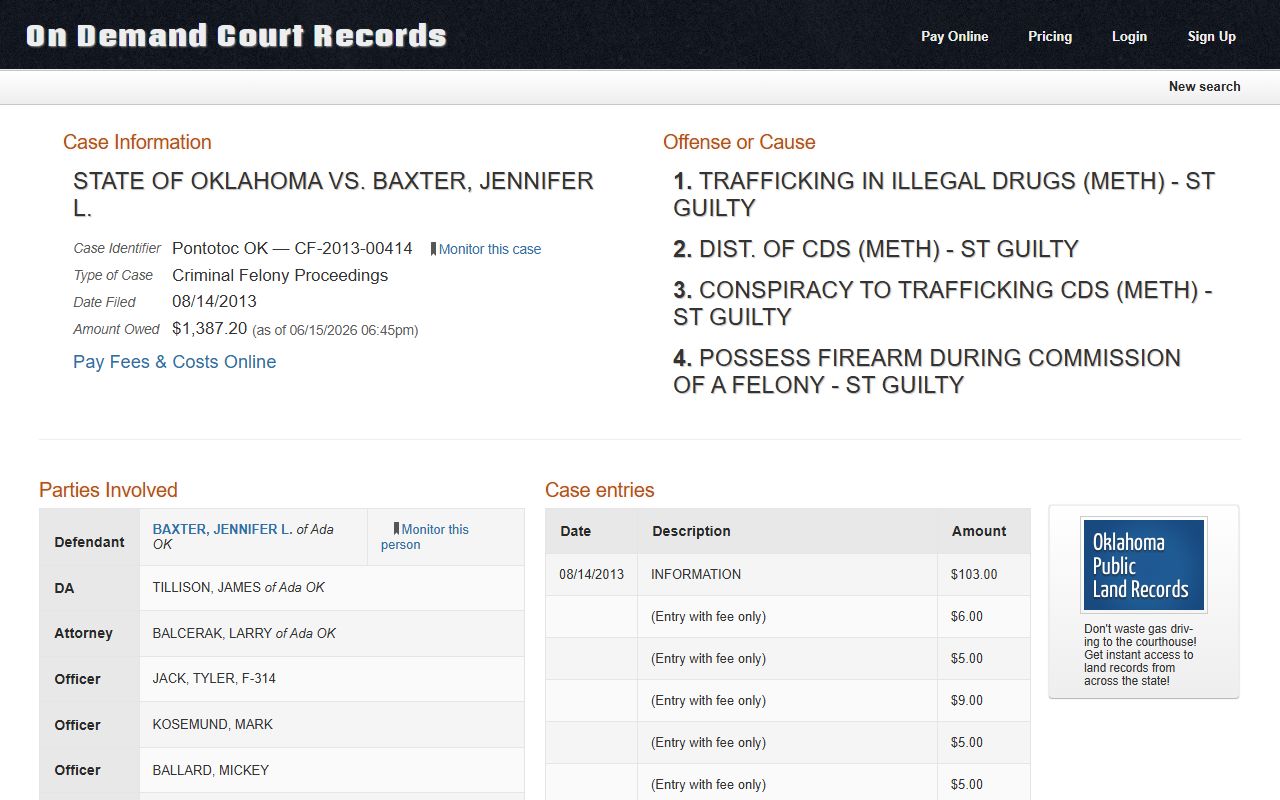The width and height of the screenshot is (1280, 800).
Task: Select offense 2 Dist. of CDS
Action: [x=876, y=249]
